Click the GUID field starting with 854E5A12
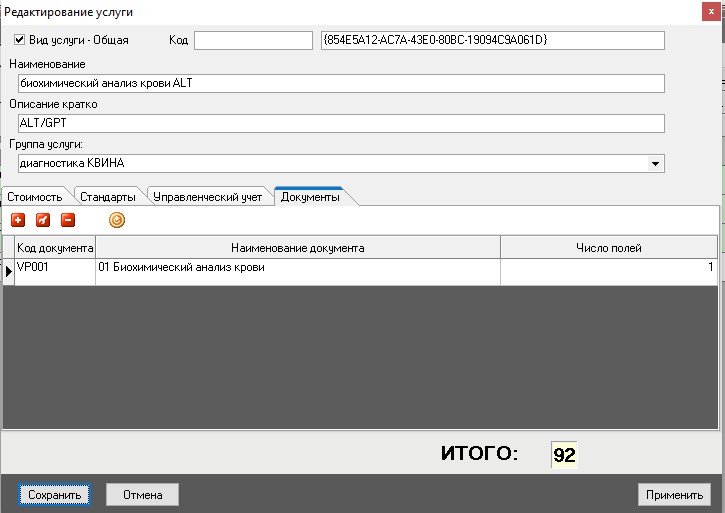 click(493, 40)
